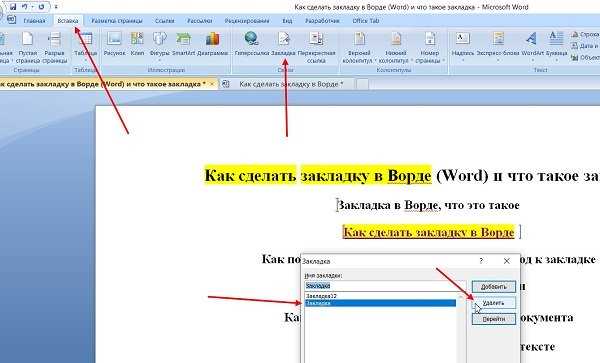Click the Дата и время ribbon item
This screenshot has width=600, height=363.
tap(585, 46)
